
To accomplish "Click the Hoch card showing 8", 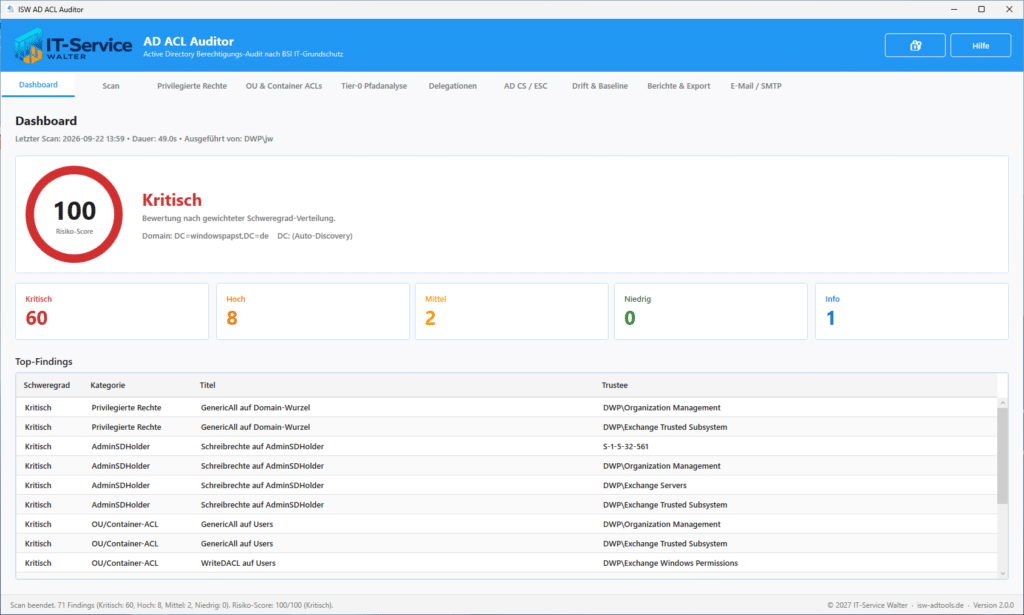I will click(x=313, y=311).
